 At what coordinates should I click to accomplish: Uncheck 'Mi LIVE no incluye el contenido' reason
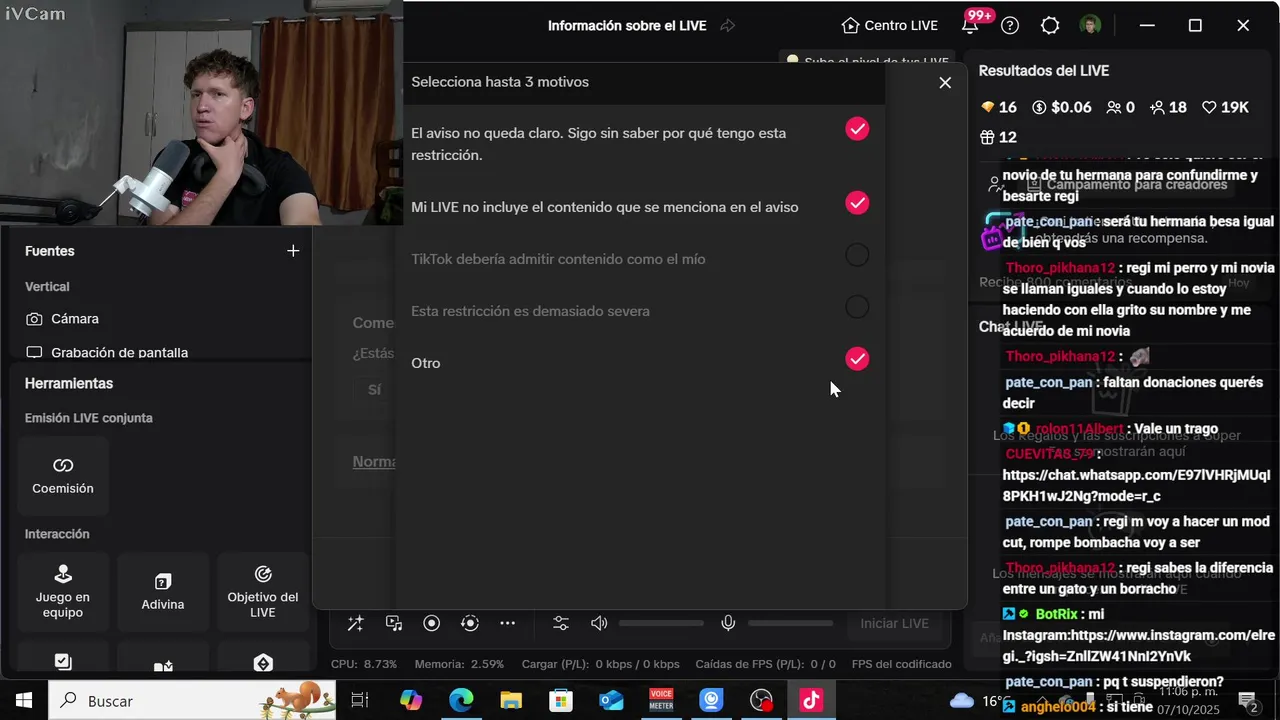point(857,203)
